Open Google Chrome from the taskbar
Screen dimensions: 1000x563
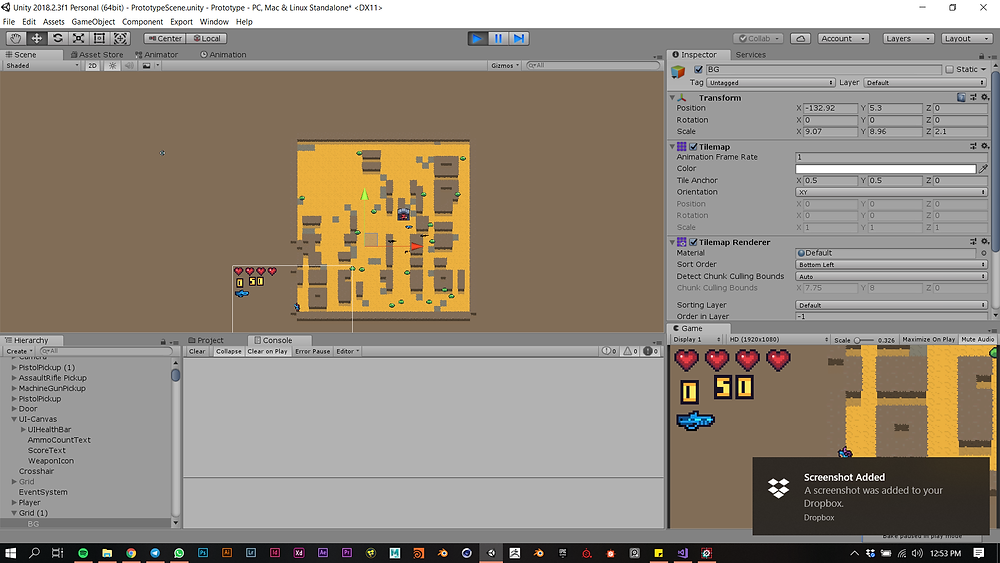(131, 553)
